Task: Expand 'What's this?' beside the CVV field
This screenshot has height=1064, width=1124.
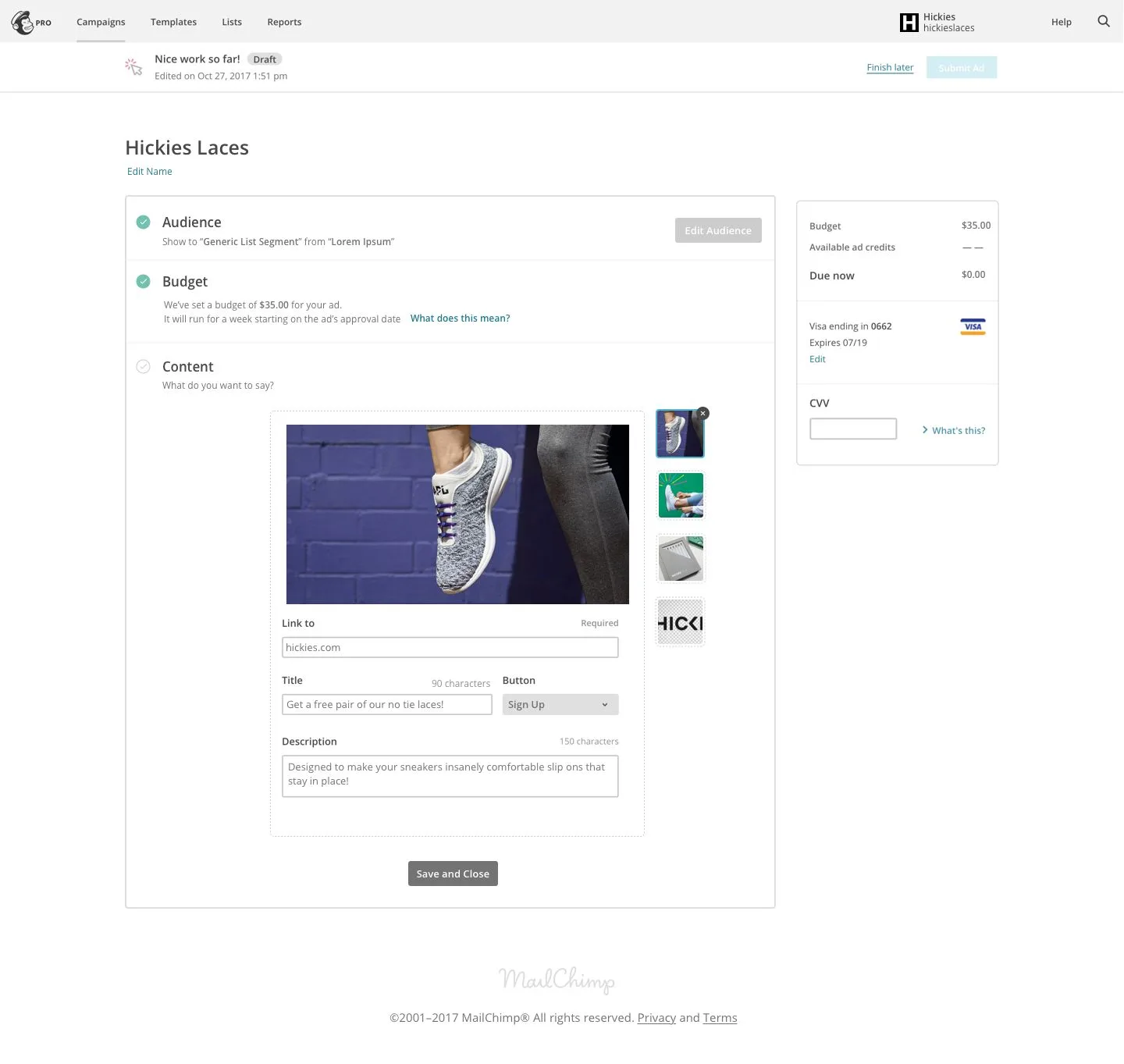Action: click(x=953, y=430)
